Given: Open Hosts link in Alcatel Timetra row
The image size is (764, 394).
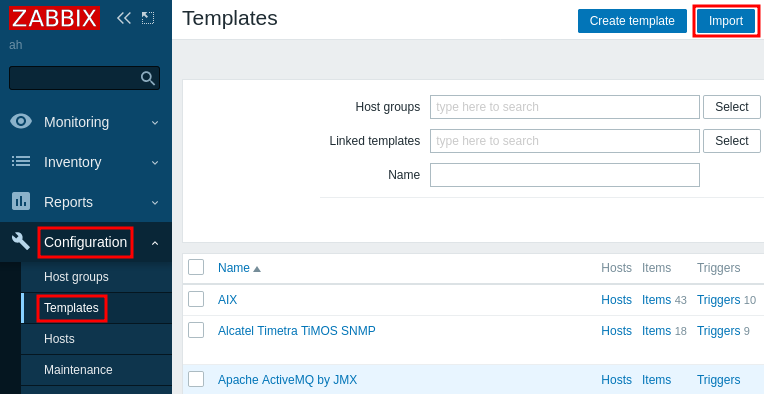Looking at the screenshot, I should pyautogui.click(x=616, y=331).
